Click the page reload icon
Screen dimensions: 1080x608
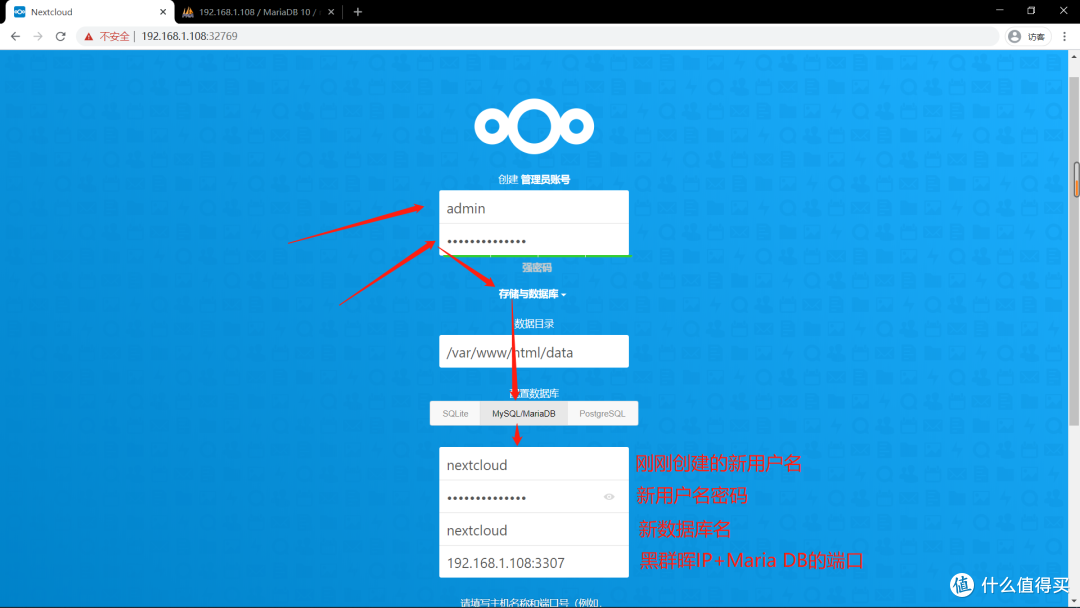click(x=61, y=35)
